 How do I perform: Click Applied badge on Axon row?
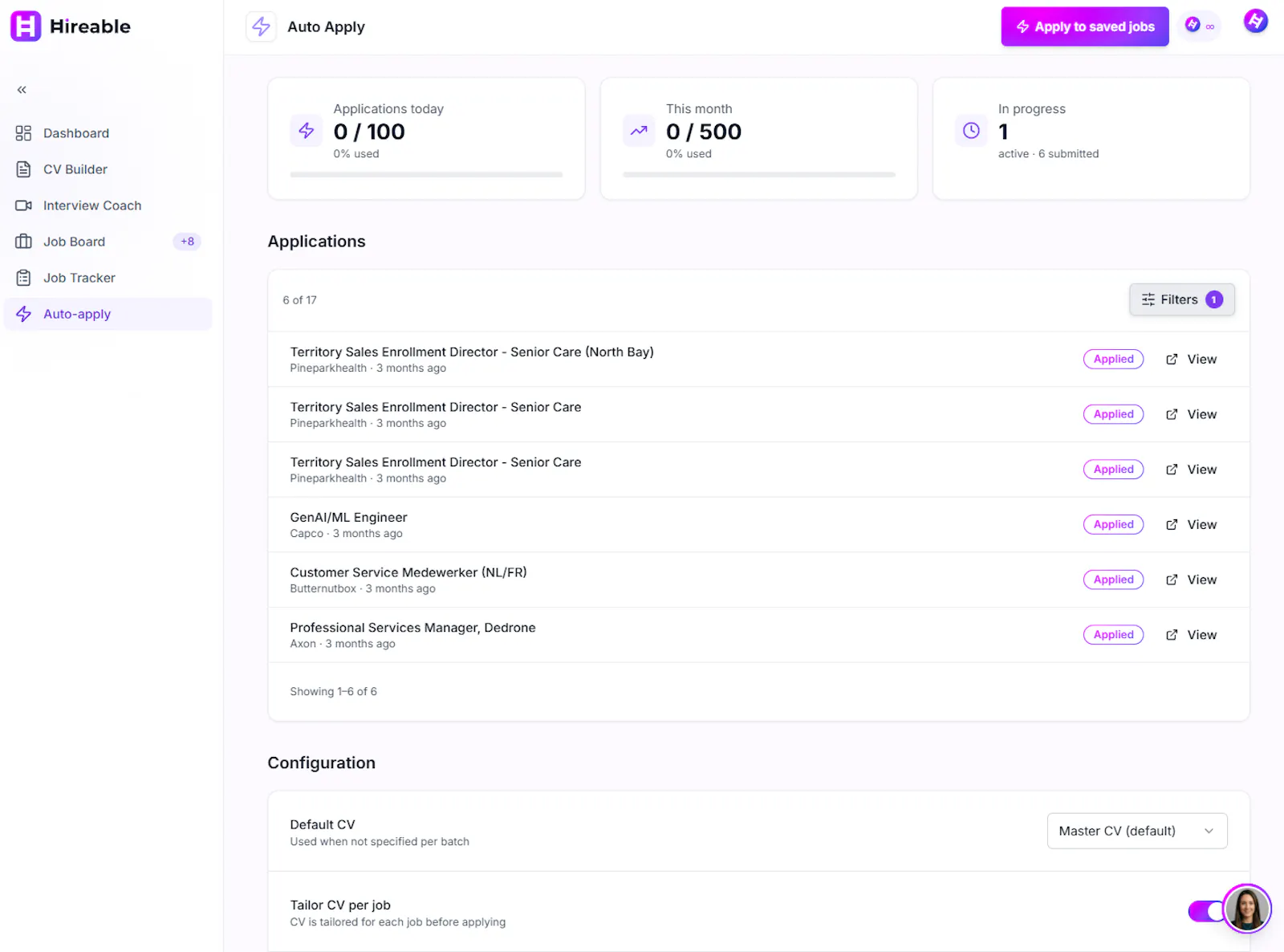[x=1113, y=635]
